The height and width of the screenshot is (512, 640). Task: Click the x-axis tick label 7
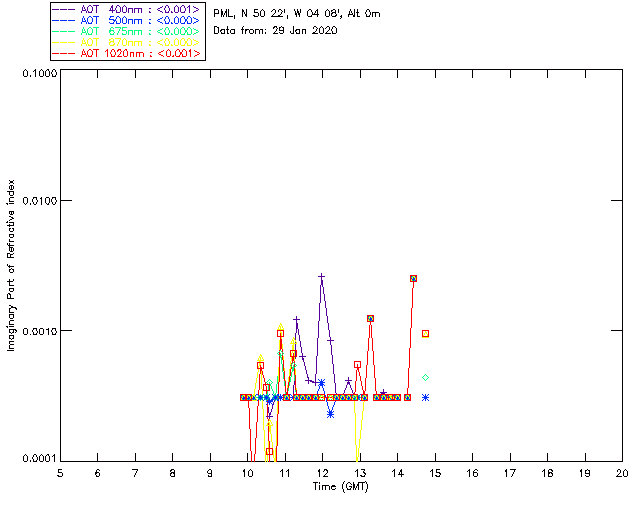click(x=135, y=474)
